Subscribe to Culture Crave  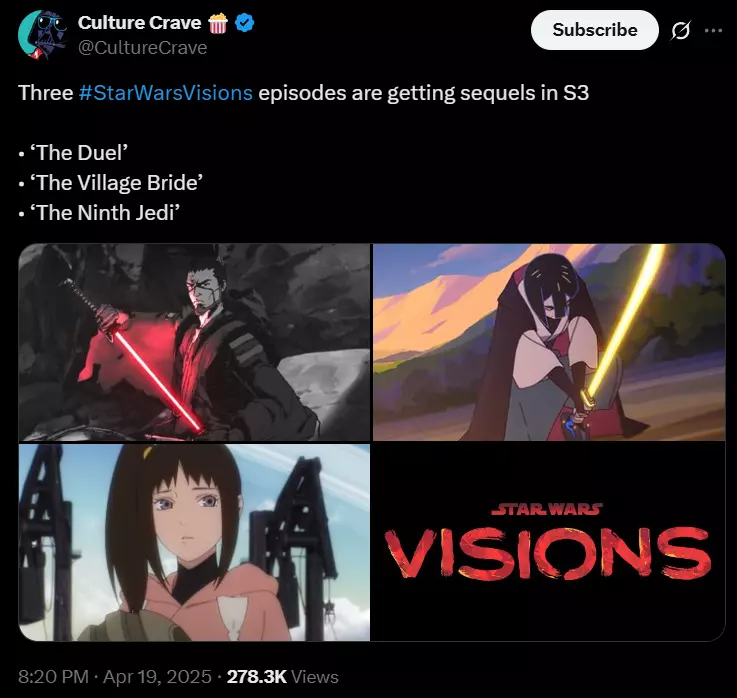tap(595, 30)
